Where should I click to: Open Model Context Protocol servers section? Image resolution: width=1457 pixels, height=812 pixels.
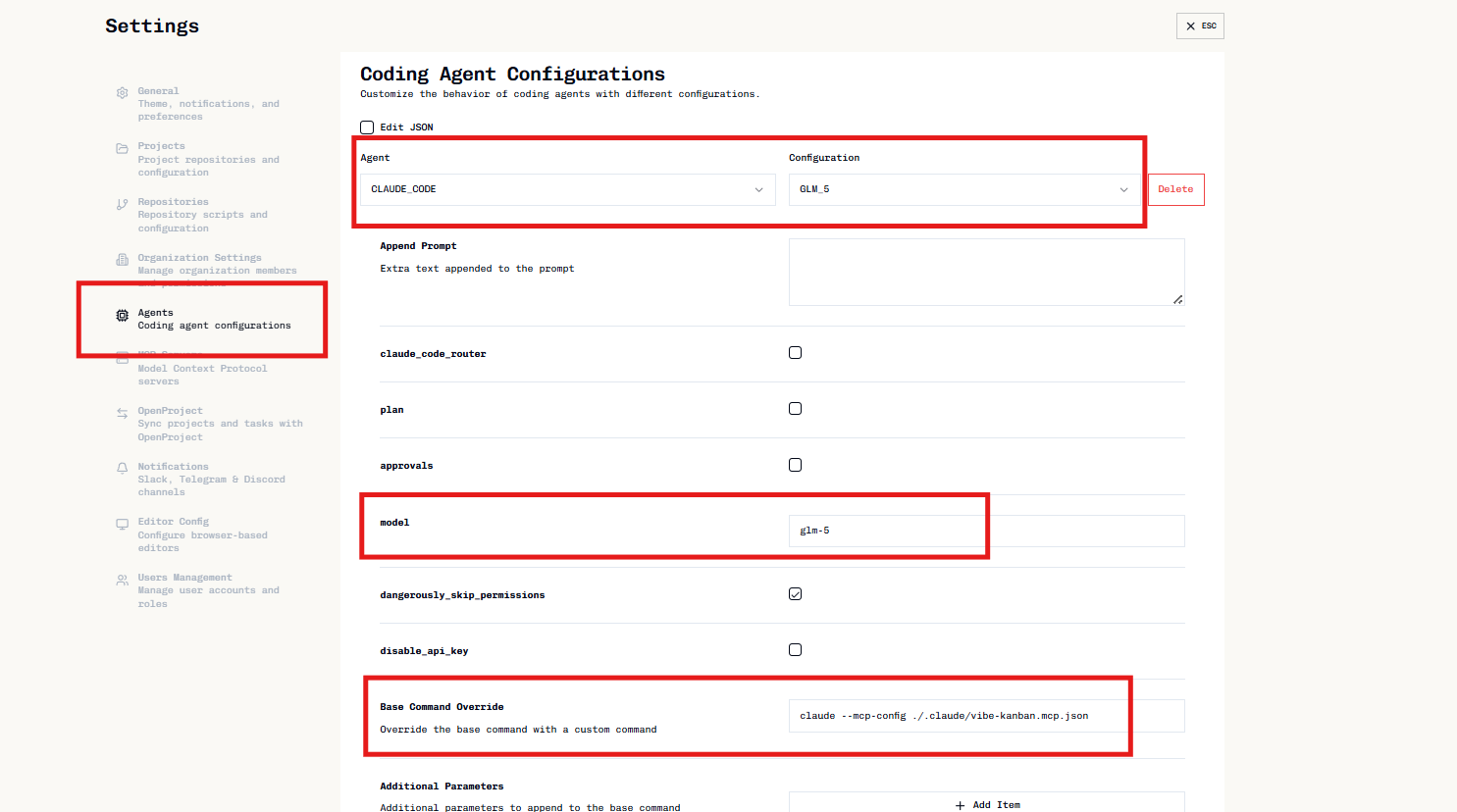point(208,371)
